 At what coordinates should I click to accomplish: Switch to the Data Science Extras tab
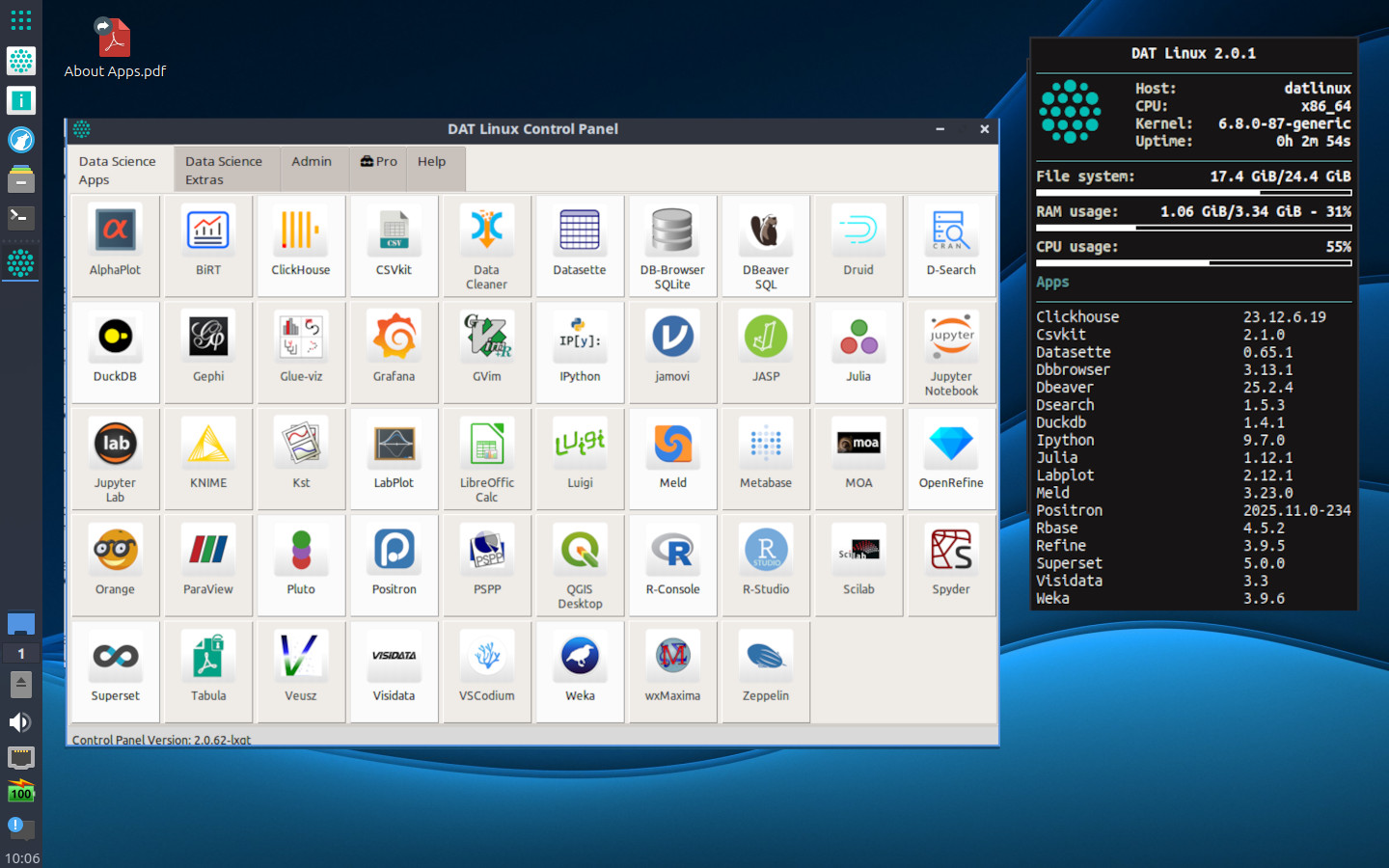tap(226, 169)
